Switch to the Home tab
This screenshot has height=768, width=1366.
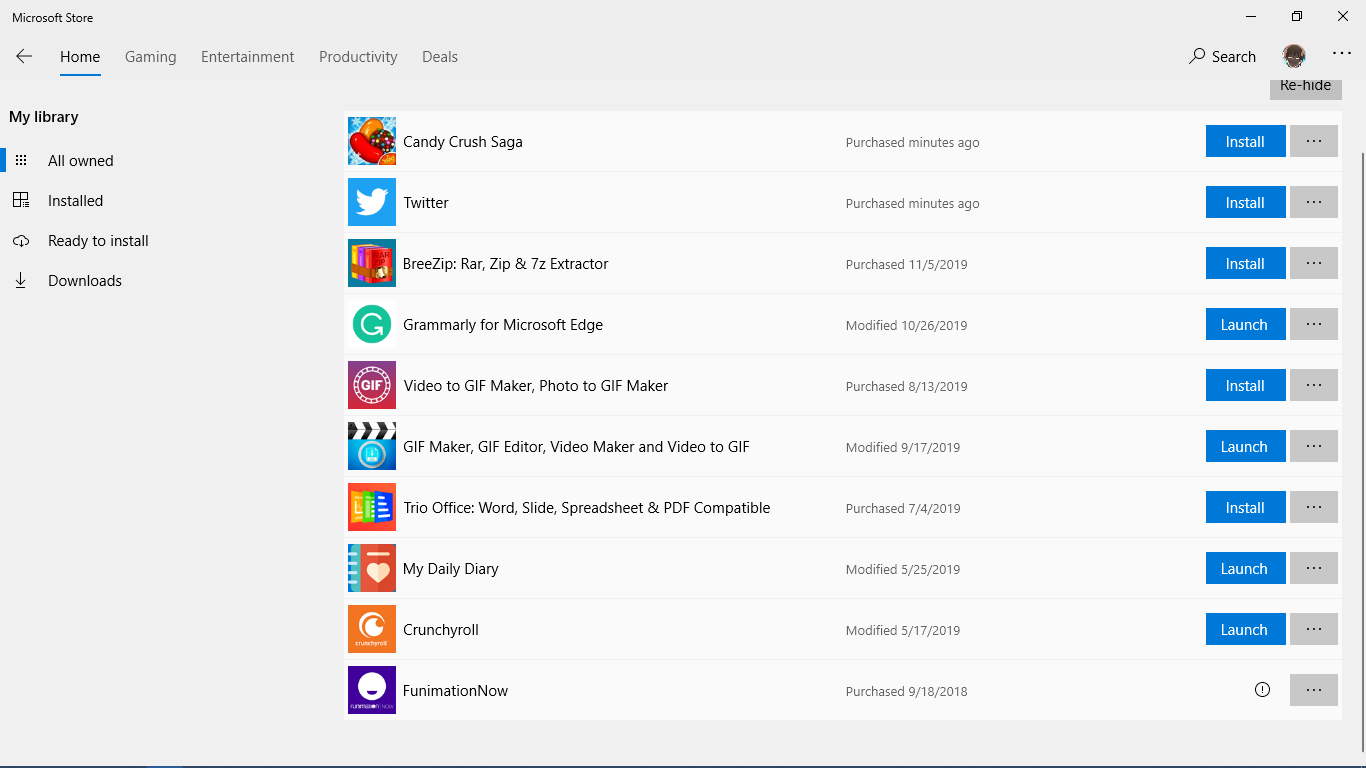tap(80, 57)
